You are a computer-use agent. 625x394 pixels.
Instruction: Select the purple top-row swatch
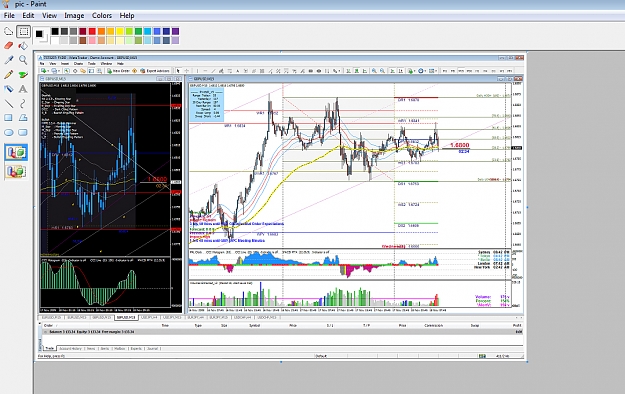pyautogui.click(x=175, y=31)
